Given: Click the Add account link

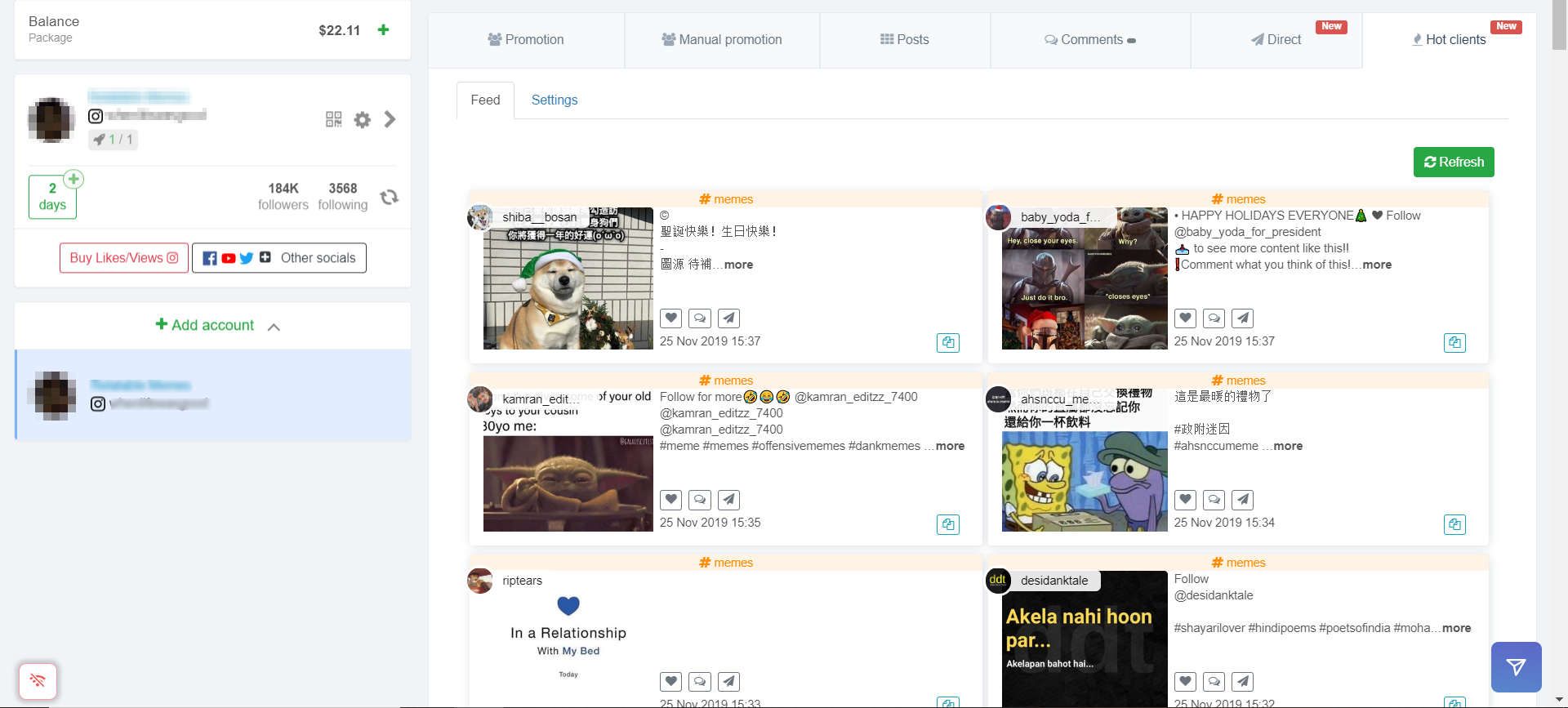Looking at the screenshot, I should [205, 325].
